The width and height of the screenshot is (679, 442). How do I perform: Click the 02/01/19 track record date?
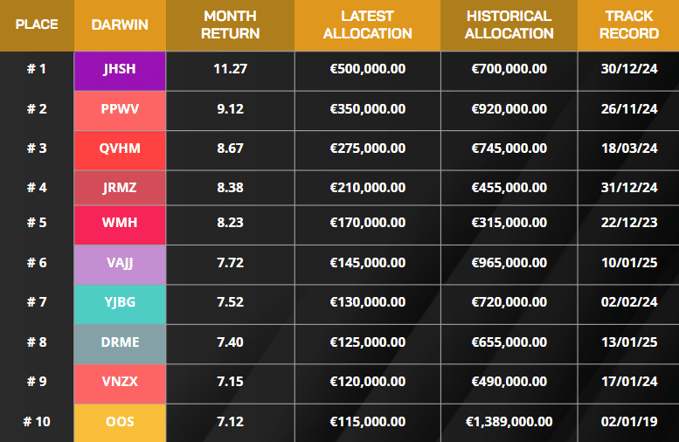[x=630, y=421]
